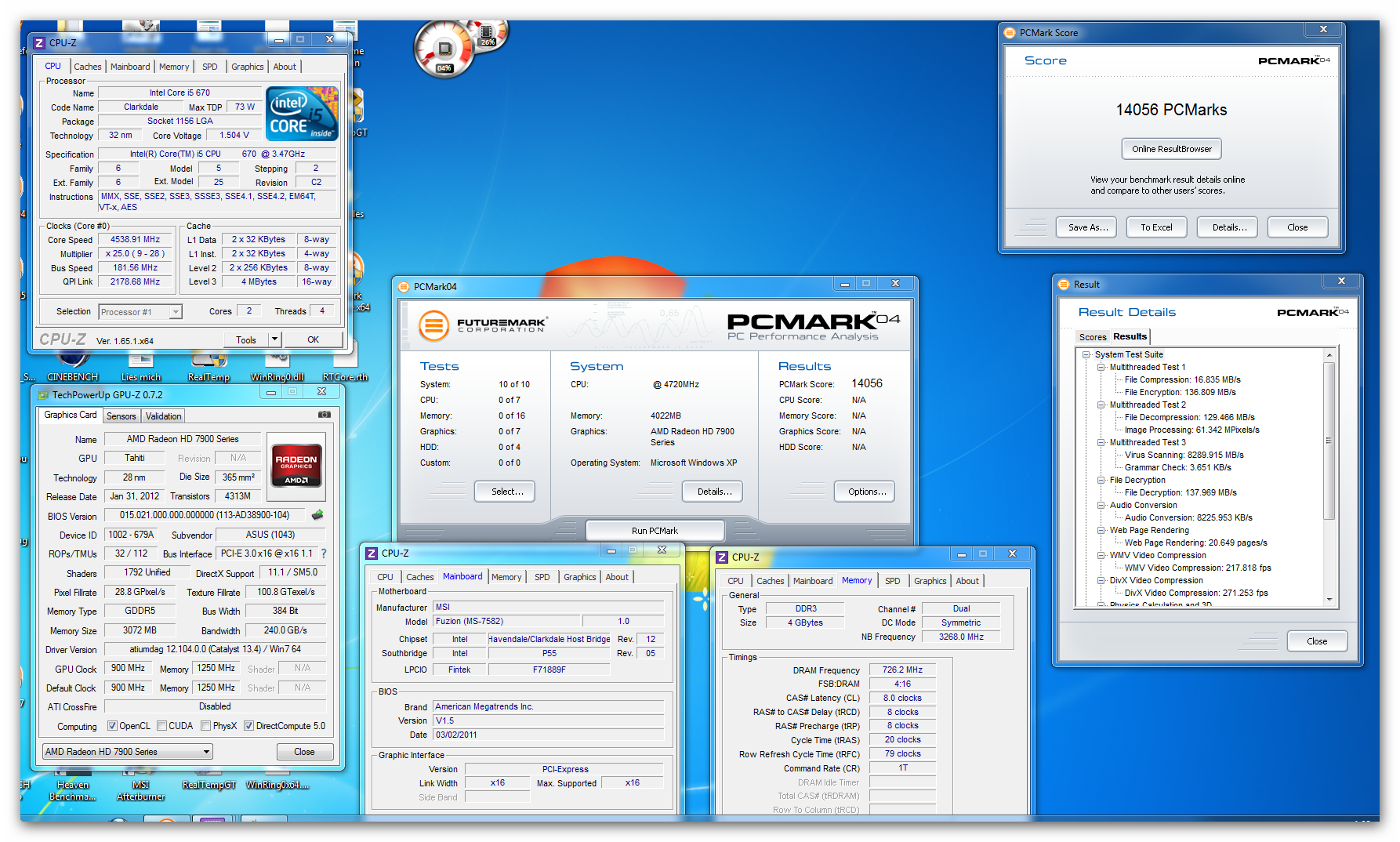Click the Result tree vertical scrollbar thumb

1329,441
